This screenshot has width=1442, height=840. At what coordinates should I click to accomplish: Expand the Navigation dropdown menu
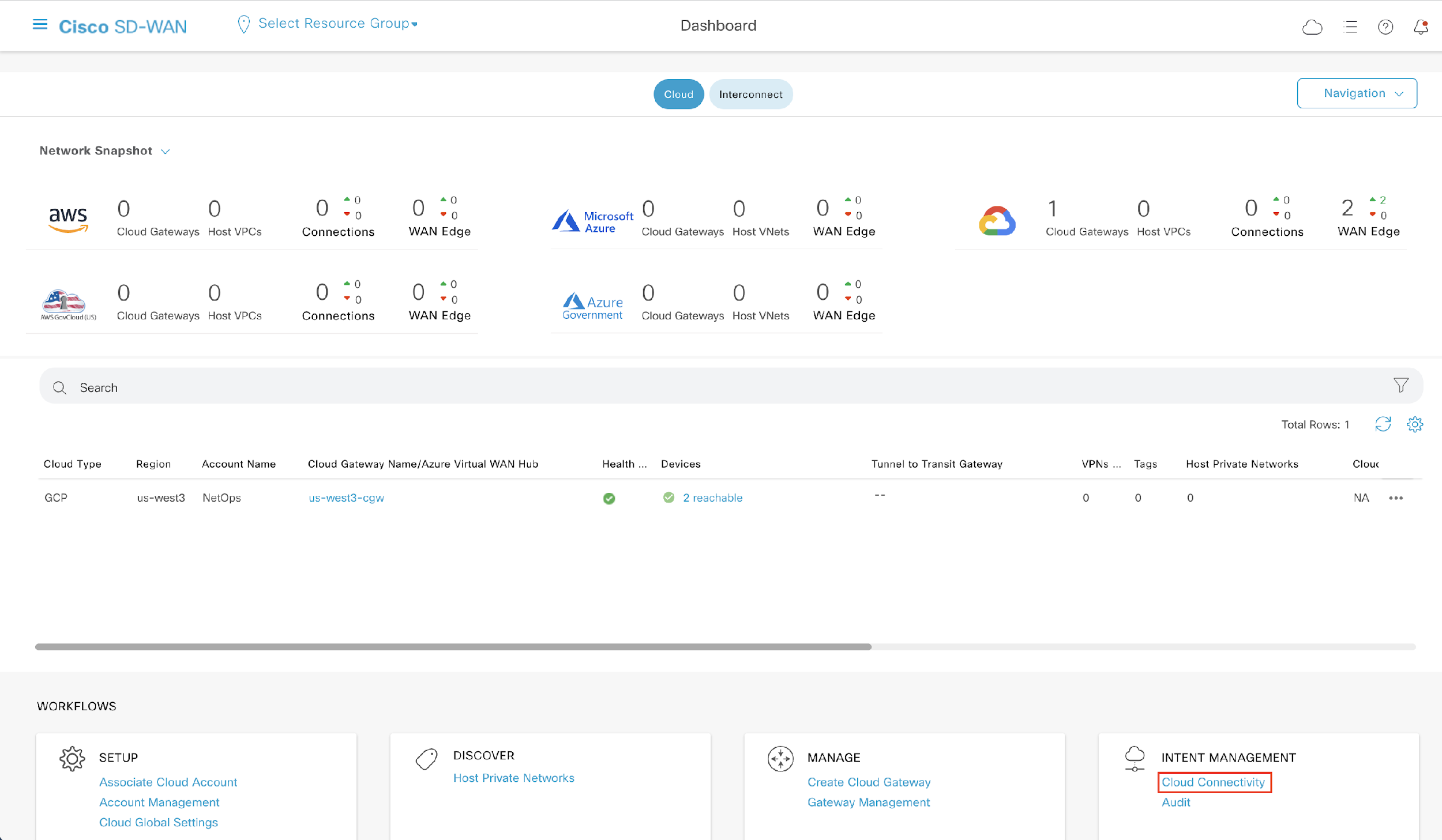[x=1357, y=93]
